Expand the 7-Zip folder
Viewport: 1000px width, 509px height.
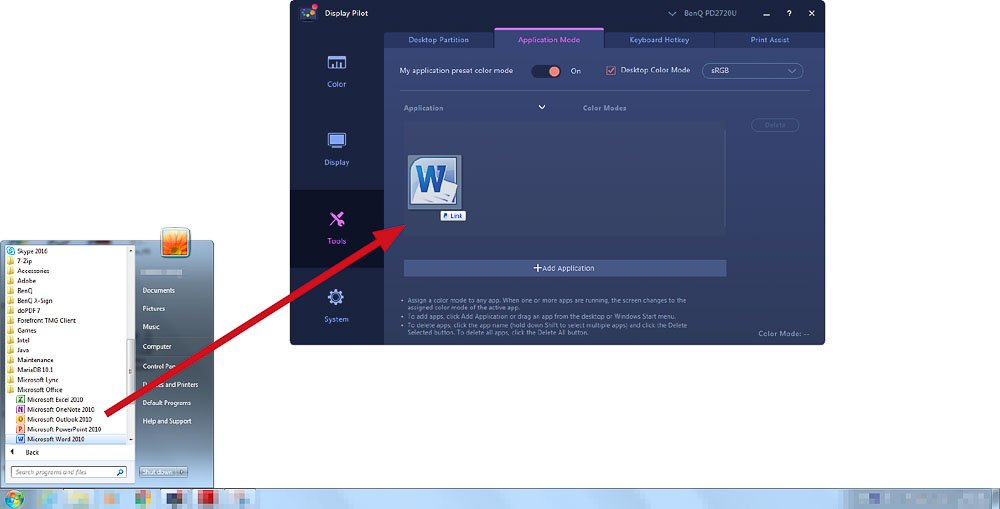click(19, 261)
